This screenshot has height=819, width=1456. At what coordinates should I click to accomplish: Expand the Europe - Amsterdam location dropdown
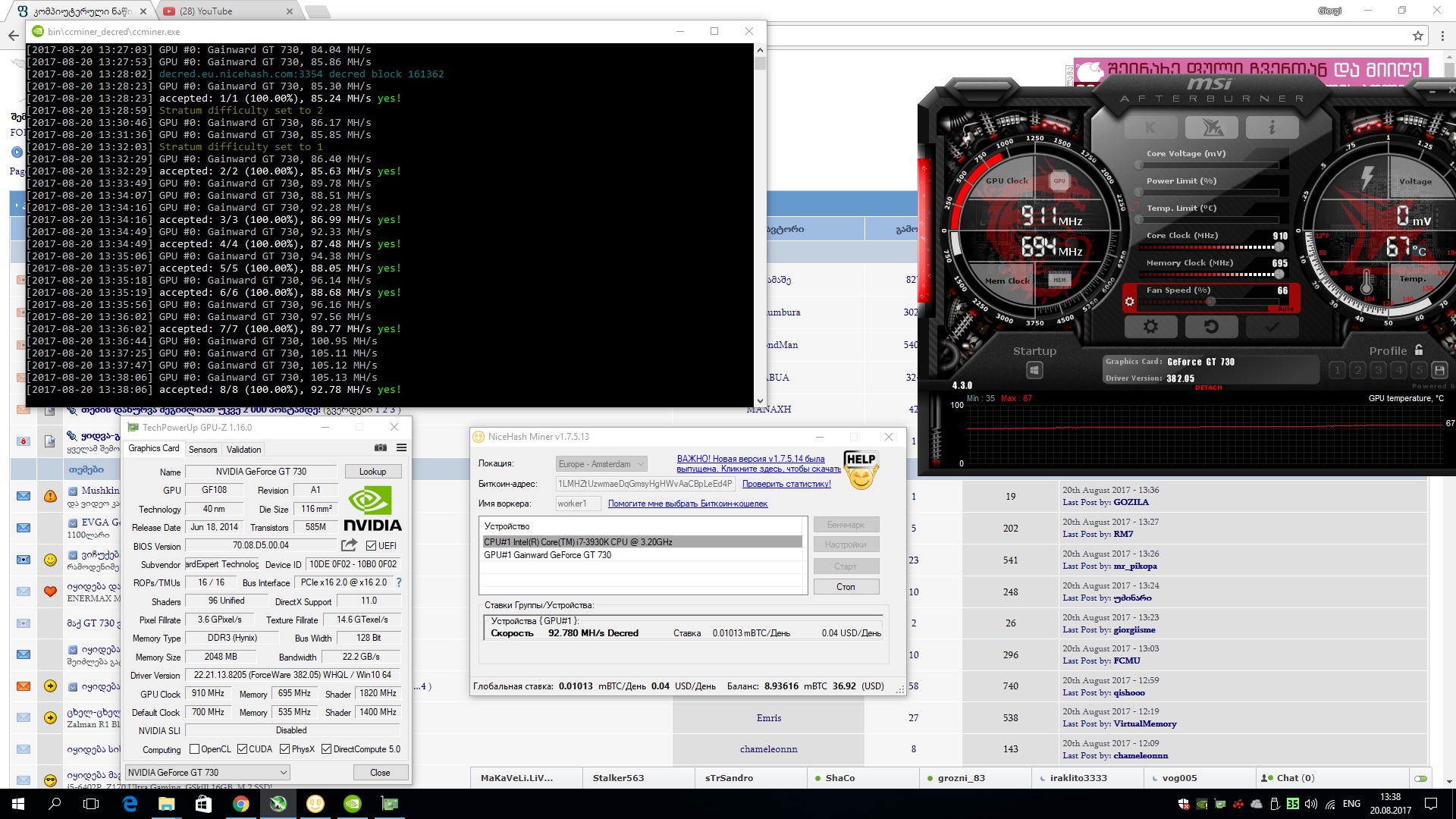pos(602,464)
